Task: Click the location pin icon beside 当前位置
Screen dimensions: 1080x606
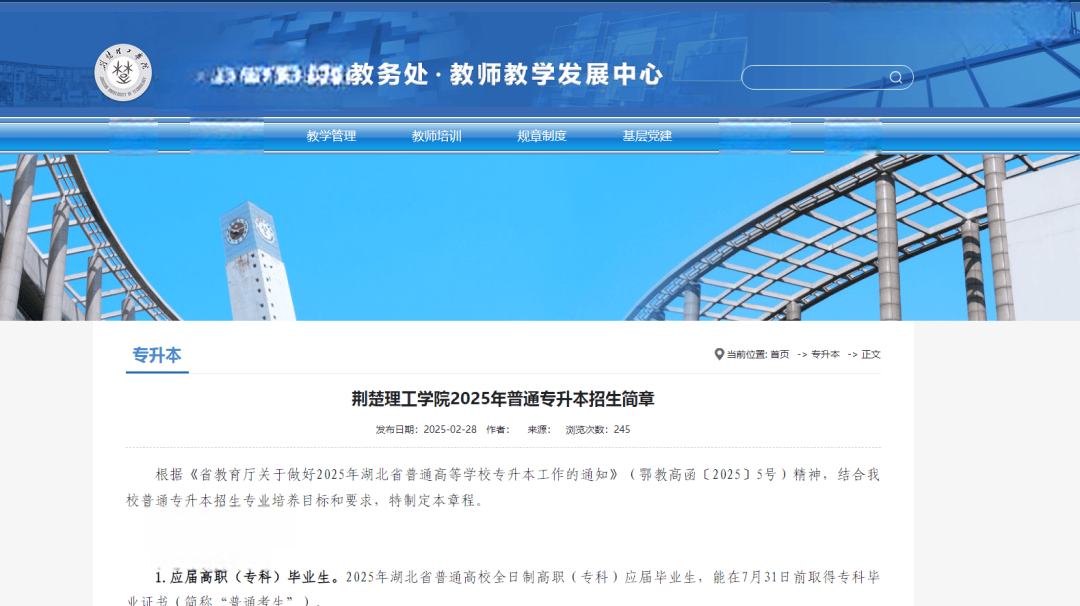Action: 719,354
